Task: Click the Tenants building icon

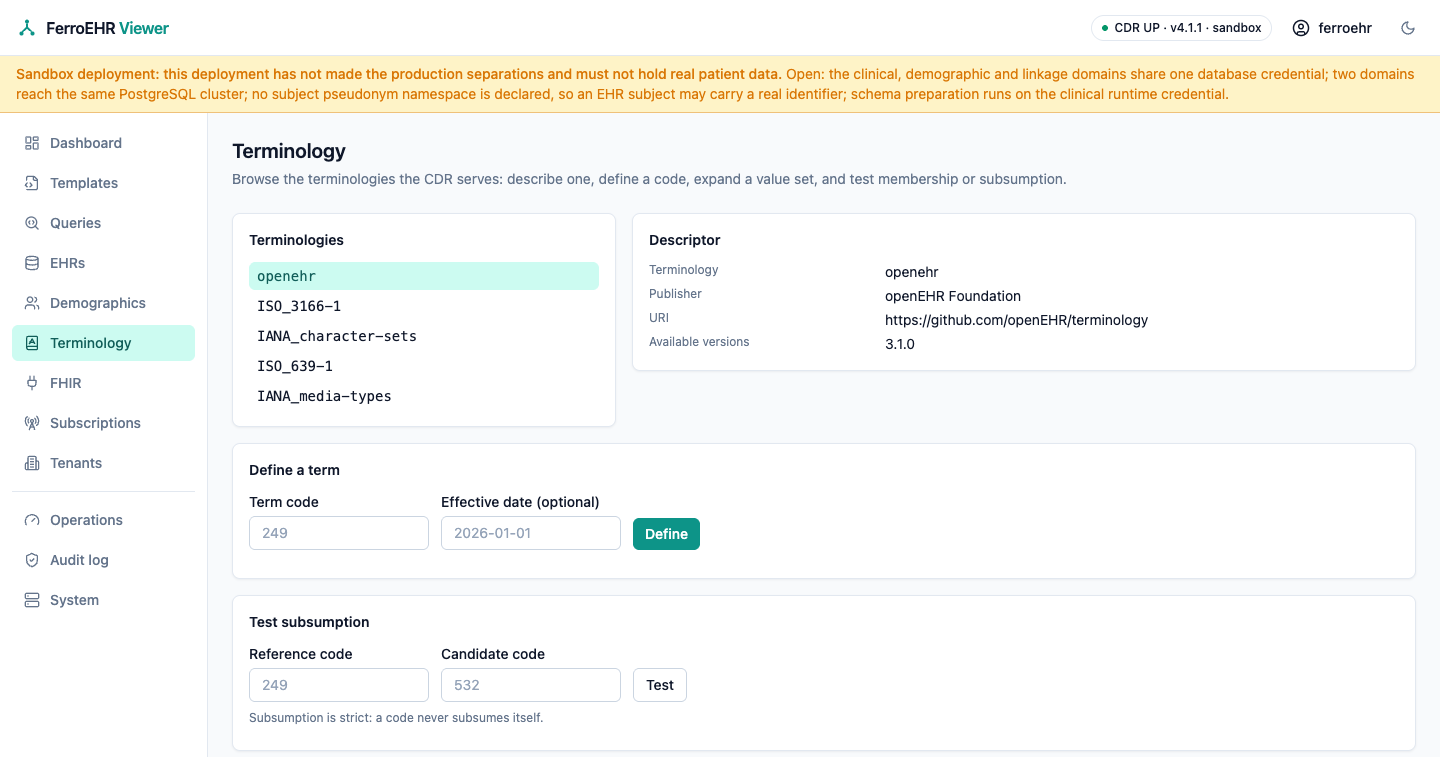Action: [32, 463]
